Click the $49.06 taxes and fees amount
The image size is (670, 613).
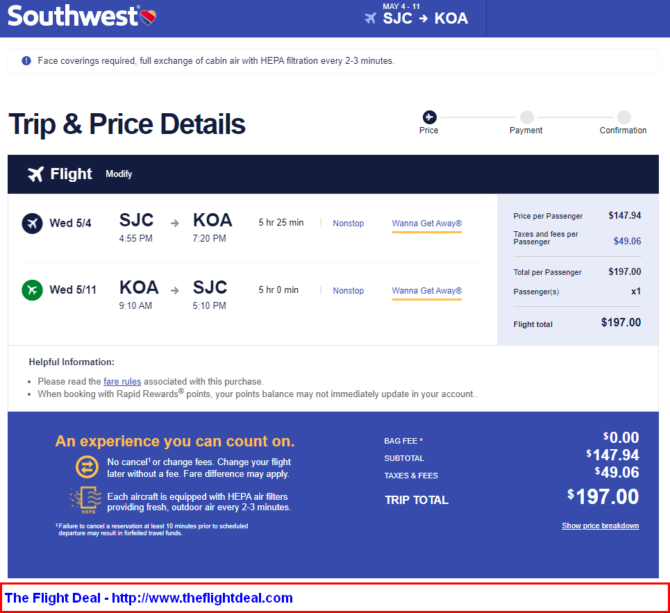click(x=627, y=241)
